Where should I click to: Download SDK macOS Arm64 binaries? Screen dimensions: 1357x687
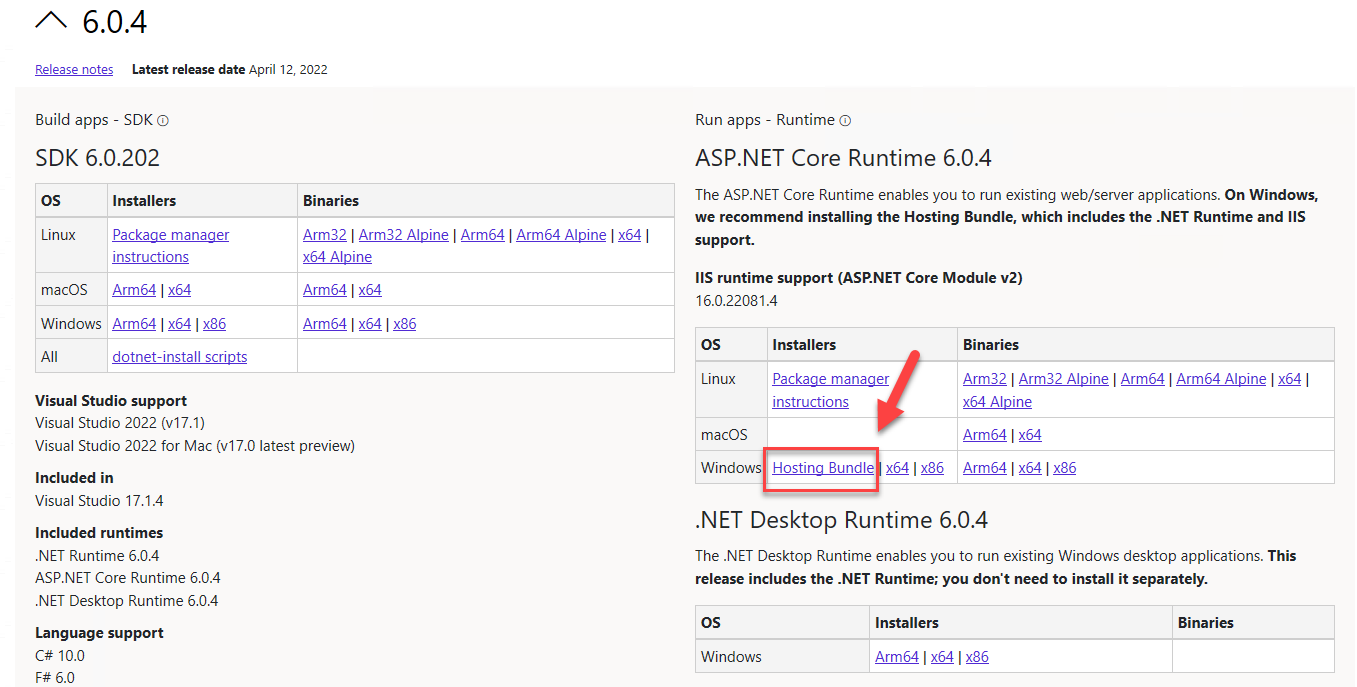tap(325, 290)
